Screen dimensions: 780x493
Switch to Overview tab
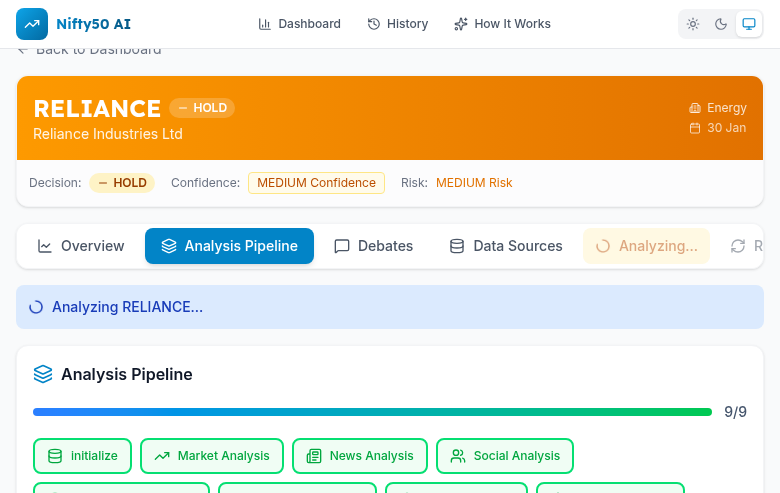coord(81,246)
